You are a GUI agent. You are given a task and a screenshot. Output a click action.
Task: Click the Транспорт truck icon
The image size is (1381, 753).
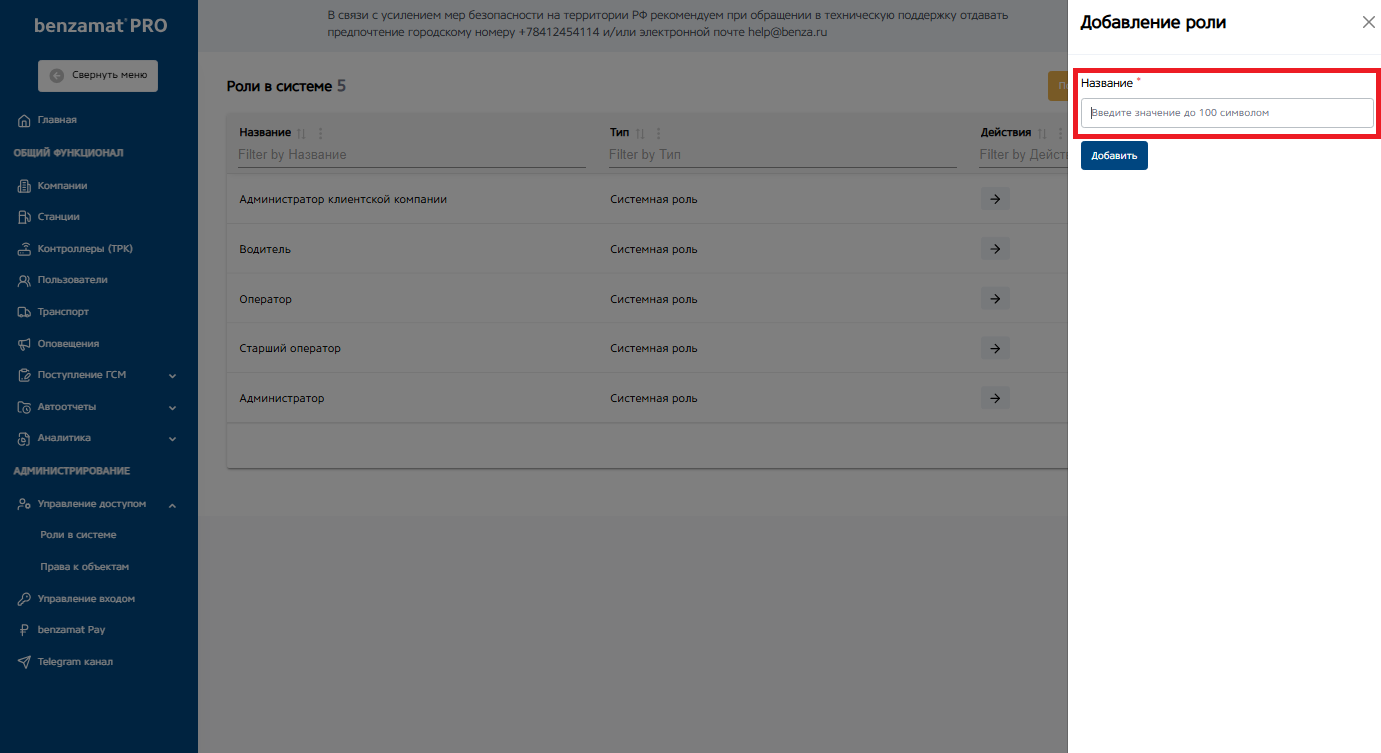pyautogui.click(x=25, y=312)
